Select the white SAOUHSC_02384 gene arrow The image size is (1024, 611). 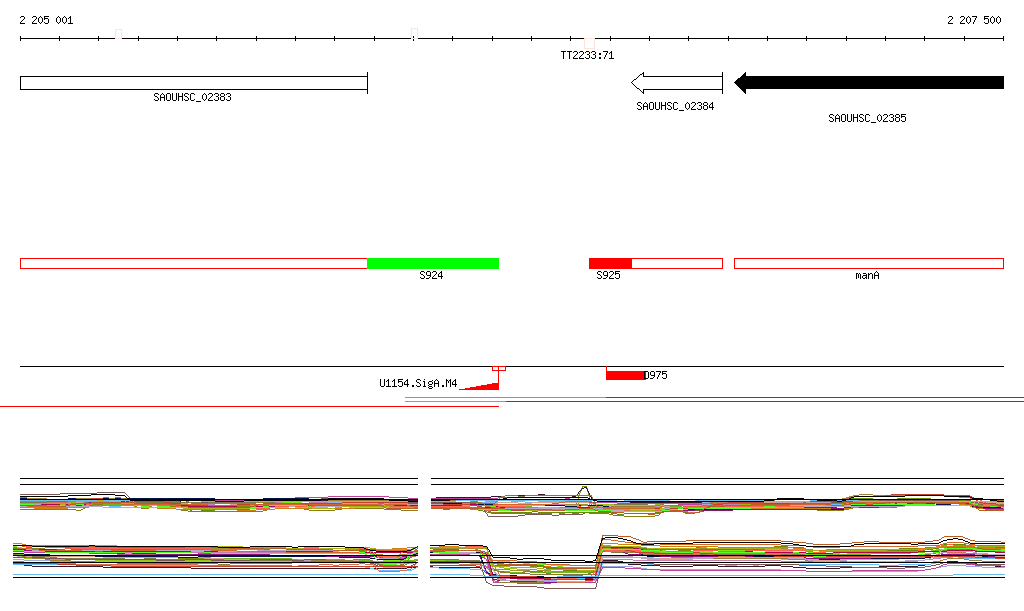[x=677, y=83]
